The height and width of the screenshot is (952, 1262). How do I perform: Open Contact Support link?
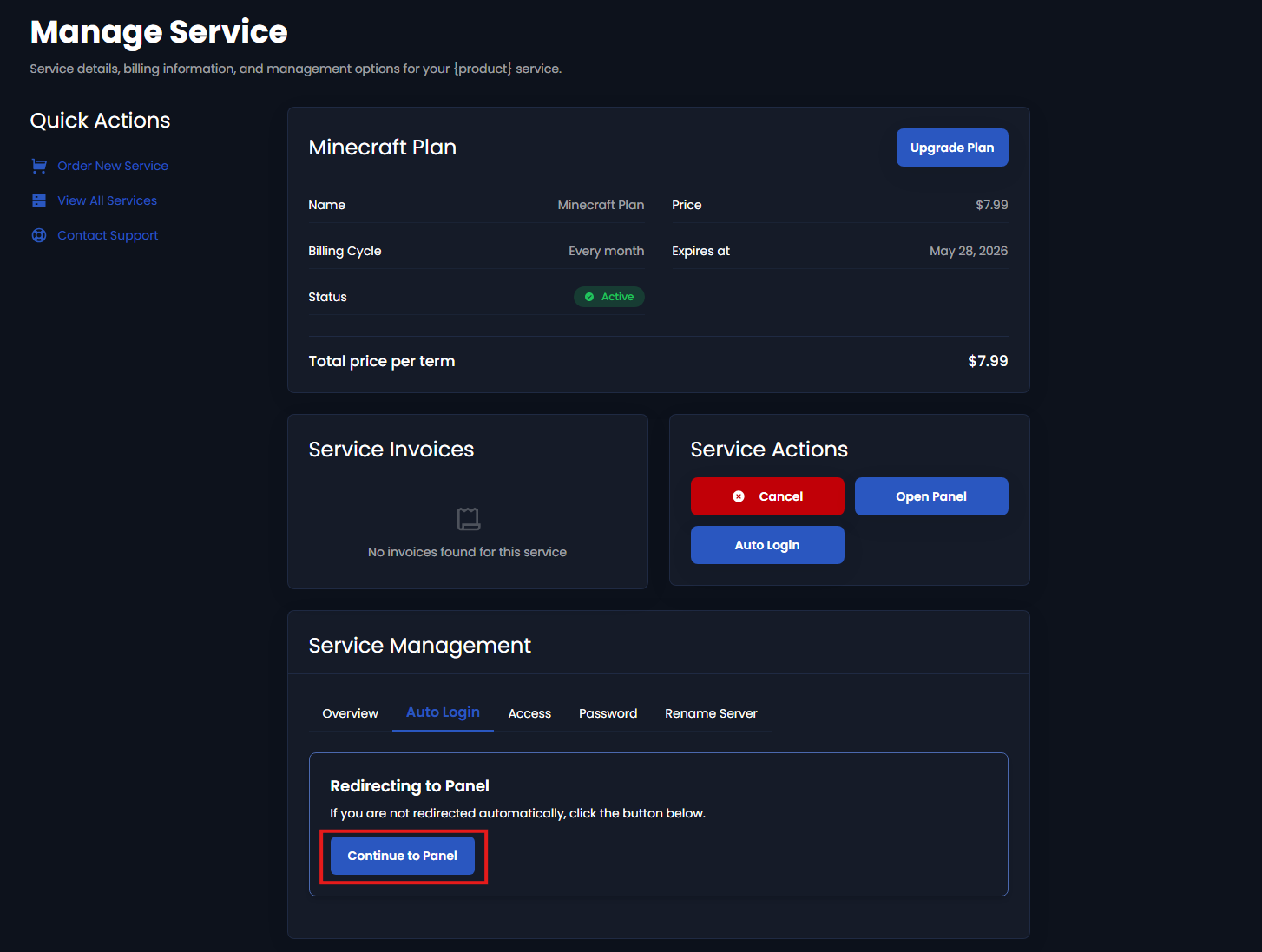(108, 235)
